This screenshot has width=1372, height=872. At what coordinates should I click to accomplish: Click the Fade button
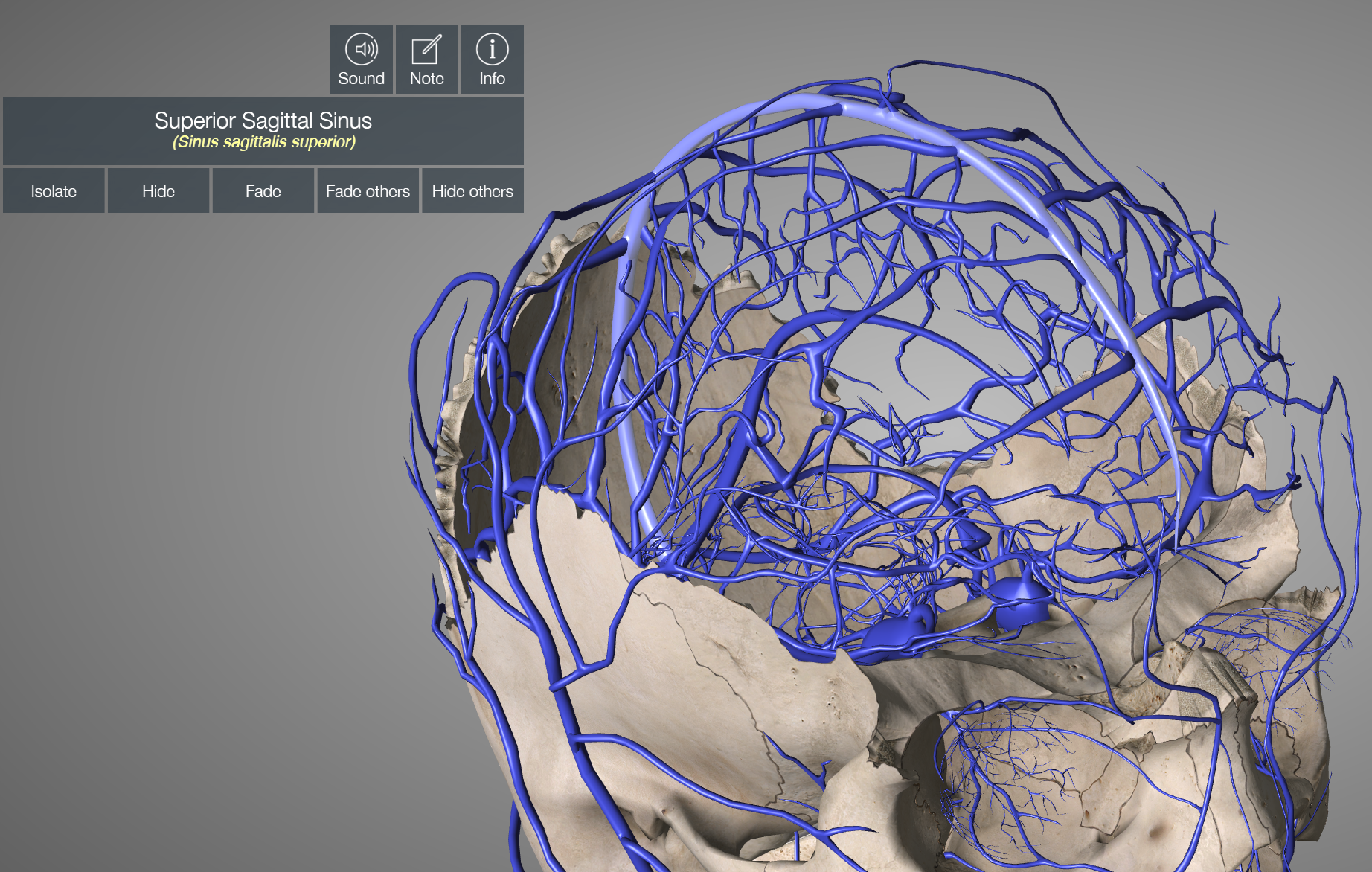[x=263, y=191]
